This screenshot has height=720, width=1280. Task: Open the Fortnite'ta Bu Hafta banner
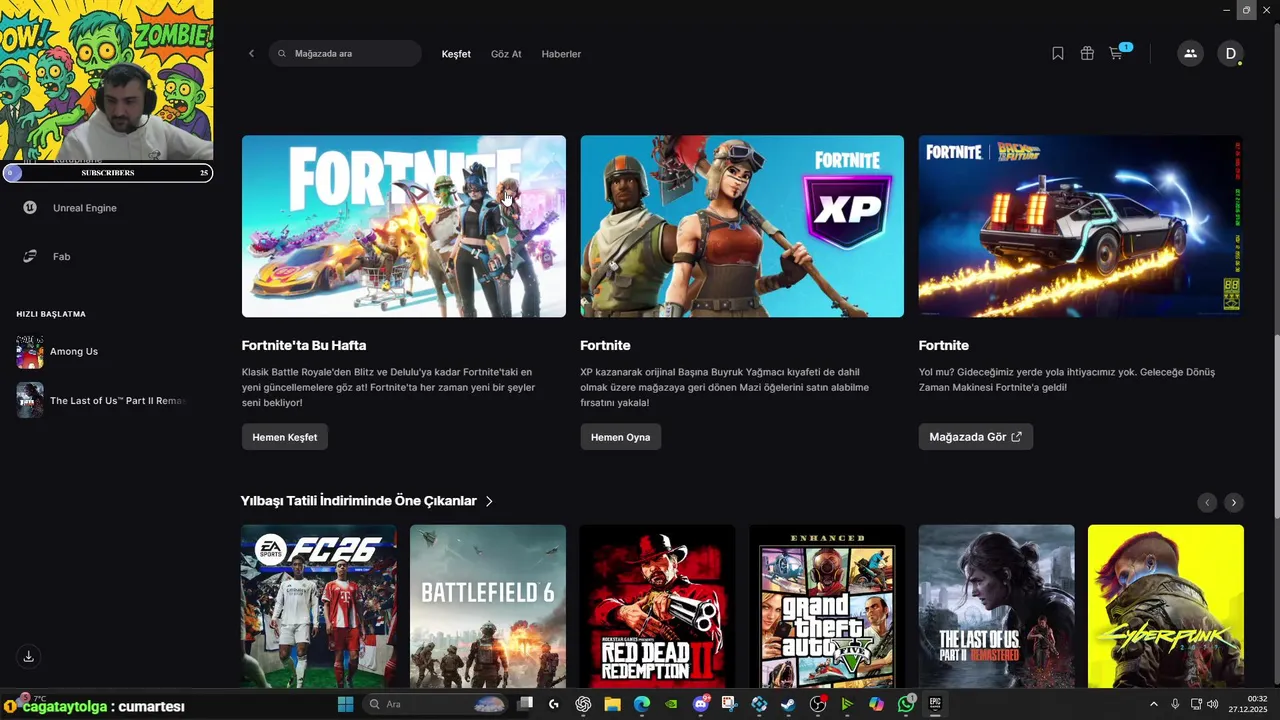[404, 226]
